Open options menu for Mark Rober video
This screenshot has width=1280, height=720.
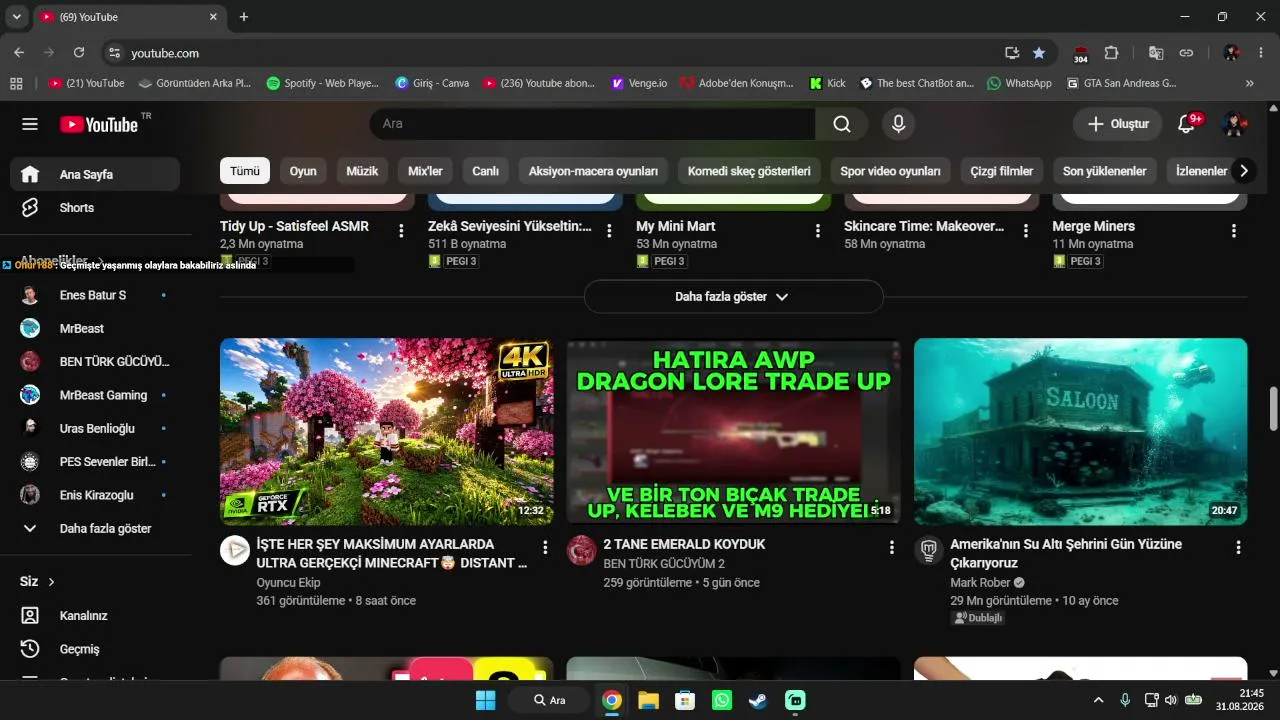pos(1238,547)
